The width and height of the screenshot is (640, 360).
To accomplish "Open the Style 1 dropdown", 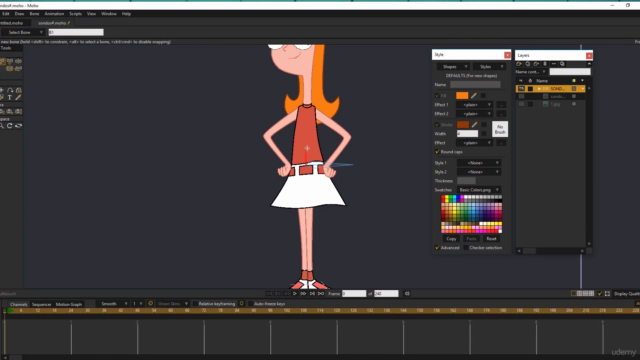I will click(478, 163).
